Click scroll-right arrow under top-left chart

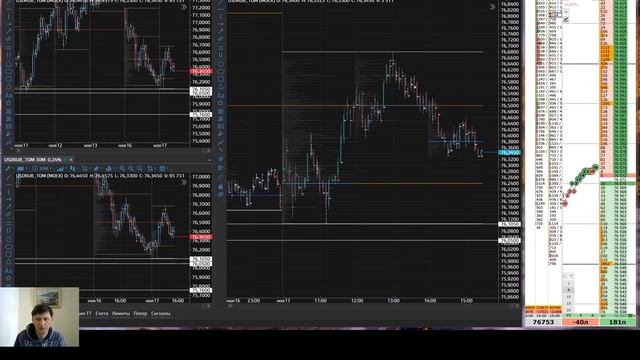pyautogui.click(x=209, y=151)
